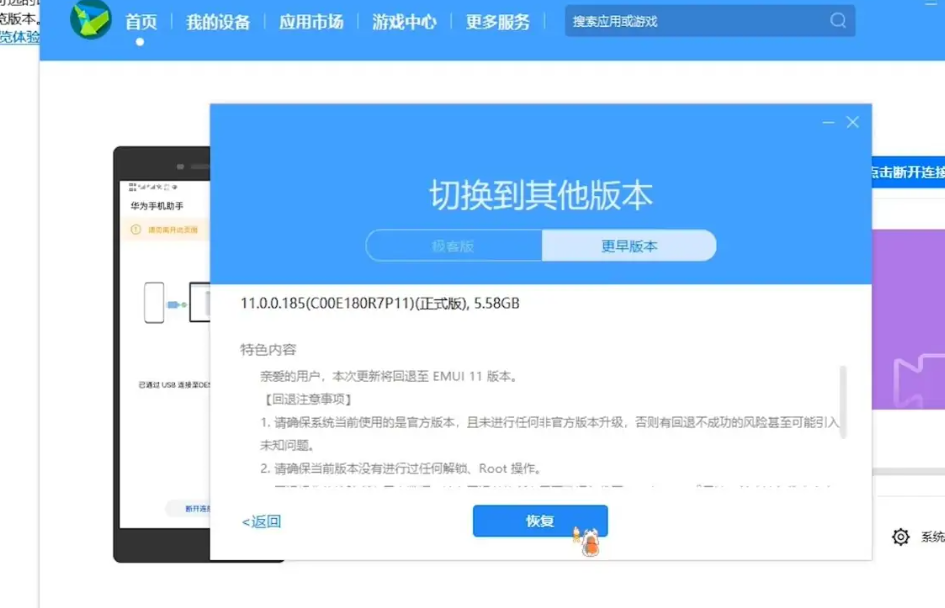Close the 切换到其他版本 dialog
The height and width of the screenshot is (608, 945).
[852, 122]
